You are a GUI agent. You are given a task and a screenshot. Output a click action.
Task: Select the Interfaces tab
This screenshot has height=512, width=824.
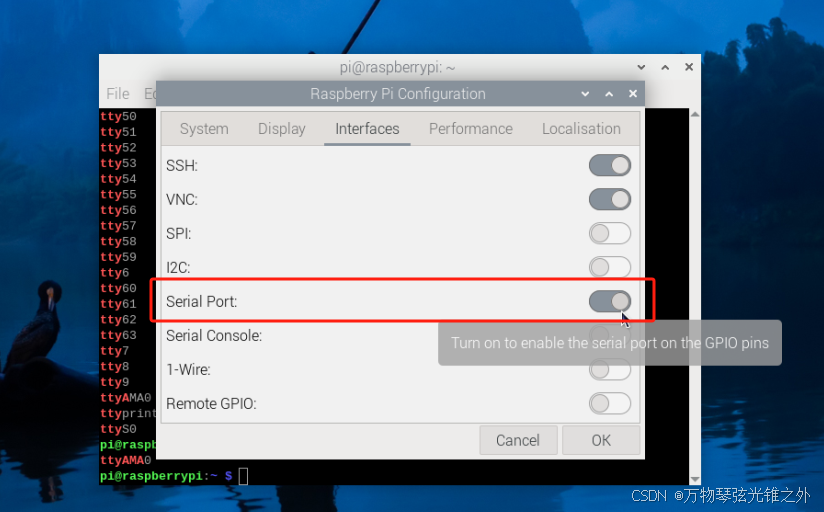pyautogui.click(x=367, y=129)
